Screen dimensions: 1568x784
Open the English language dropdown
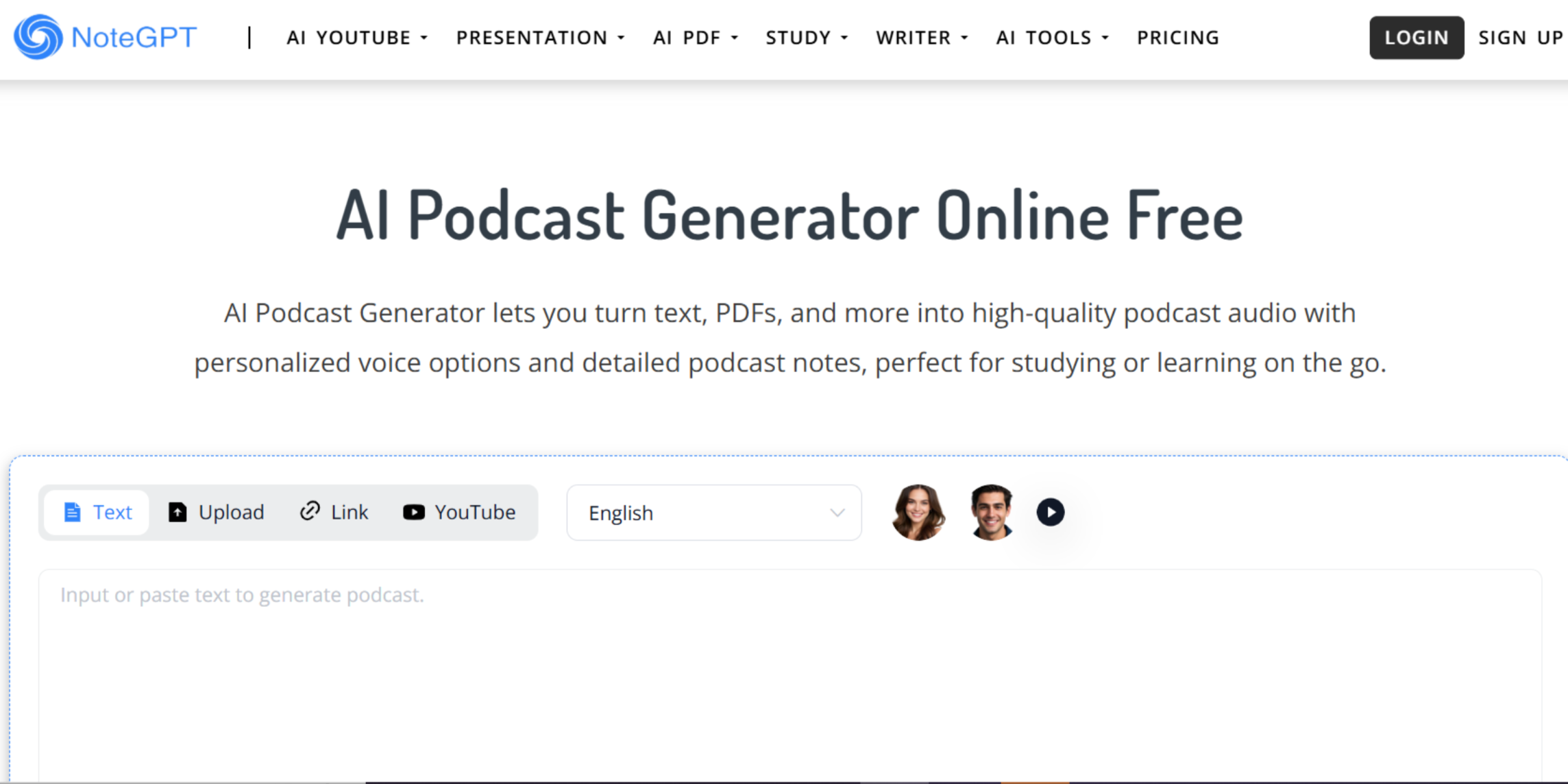point(713,513)
